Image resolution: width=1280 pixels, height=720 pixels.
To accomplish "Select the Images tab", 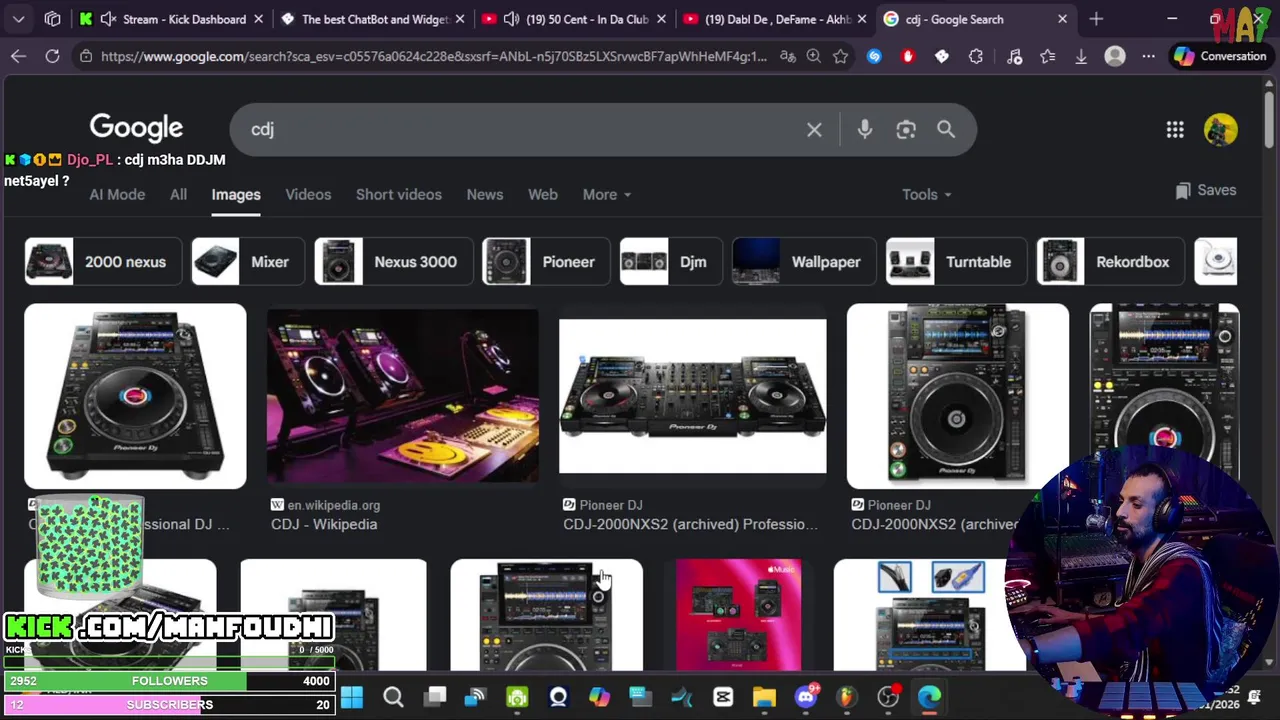I will [x=236, y=195].
